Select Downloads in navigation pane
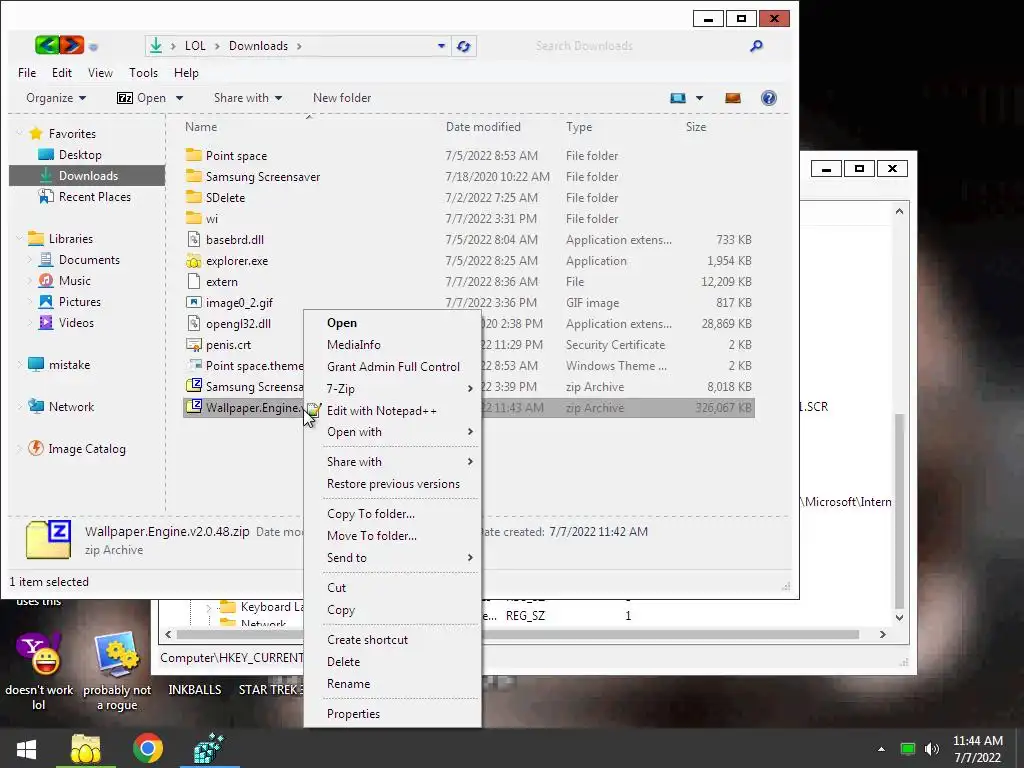 tap(87, 176)
